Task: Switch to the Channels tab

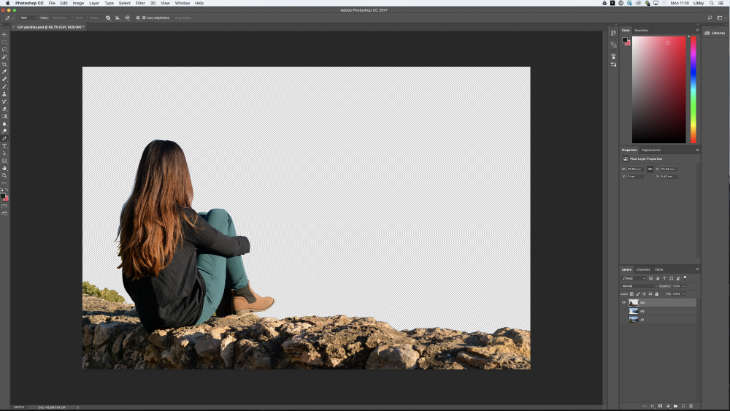Action: pos(643,269)
